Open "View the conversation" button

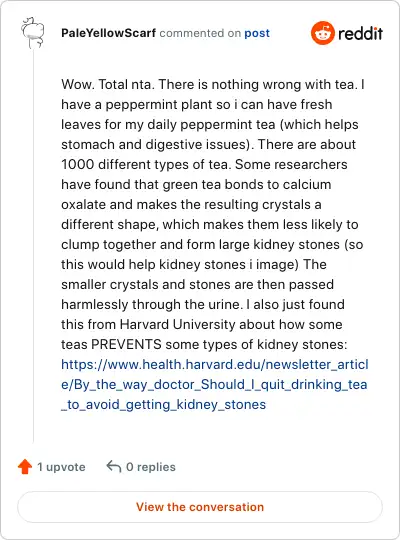[200, 507]
